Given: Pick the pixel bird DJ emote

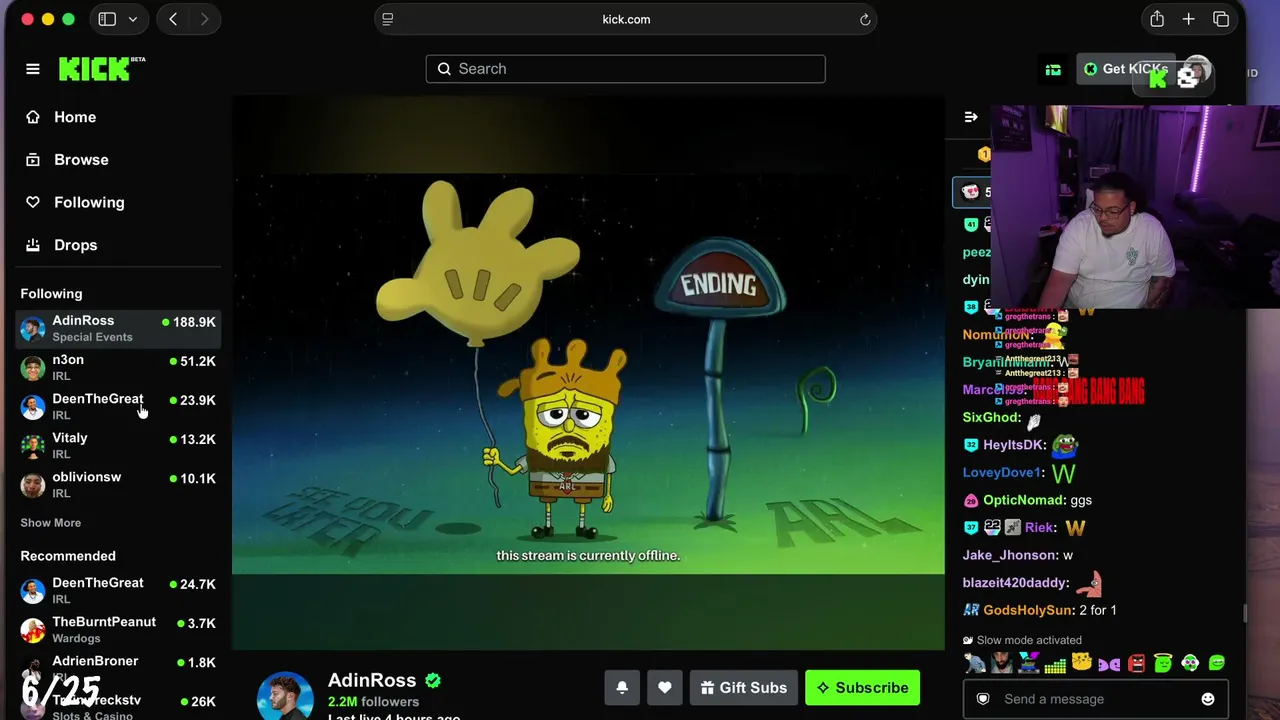Looking at the screenshot, I should tap(1028, 662).
